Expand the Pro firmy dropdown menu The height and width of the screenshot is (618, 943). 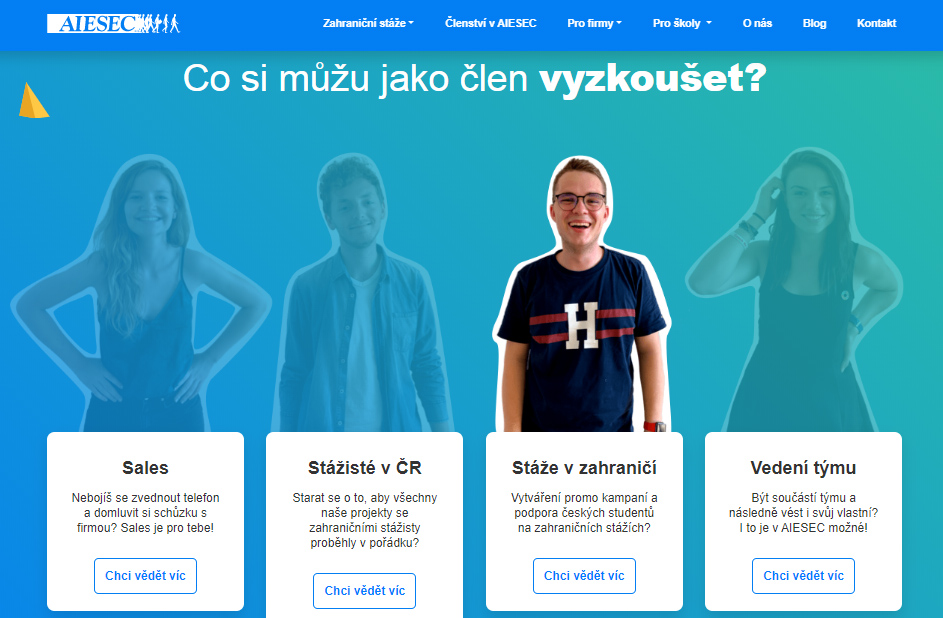pyautogui.click(x=594, y=23)
